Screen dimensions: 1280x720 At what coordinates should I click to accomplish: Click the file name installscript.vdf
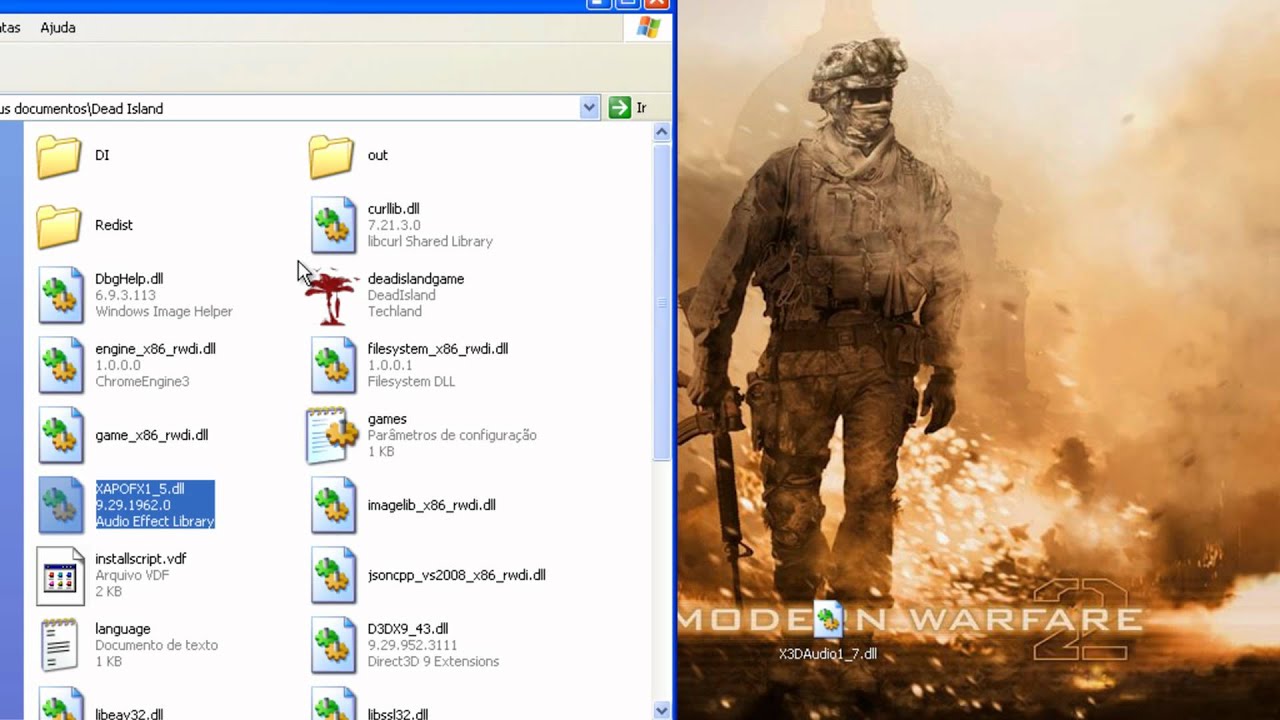tap(141, 559)
